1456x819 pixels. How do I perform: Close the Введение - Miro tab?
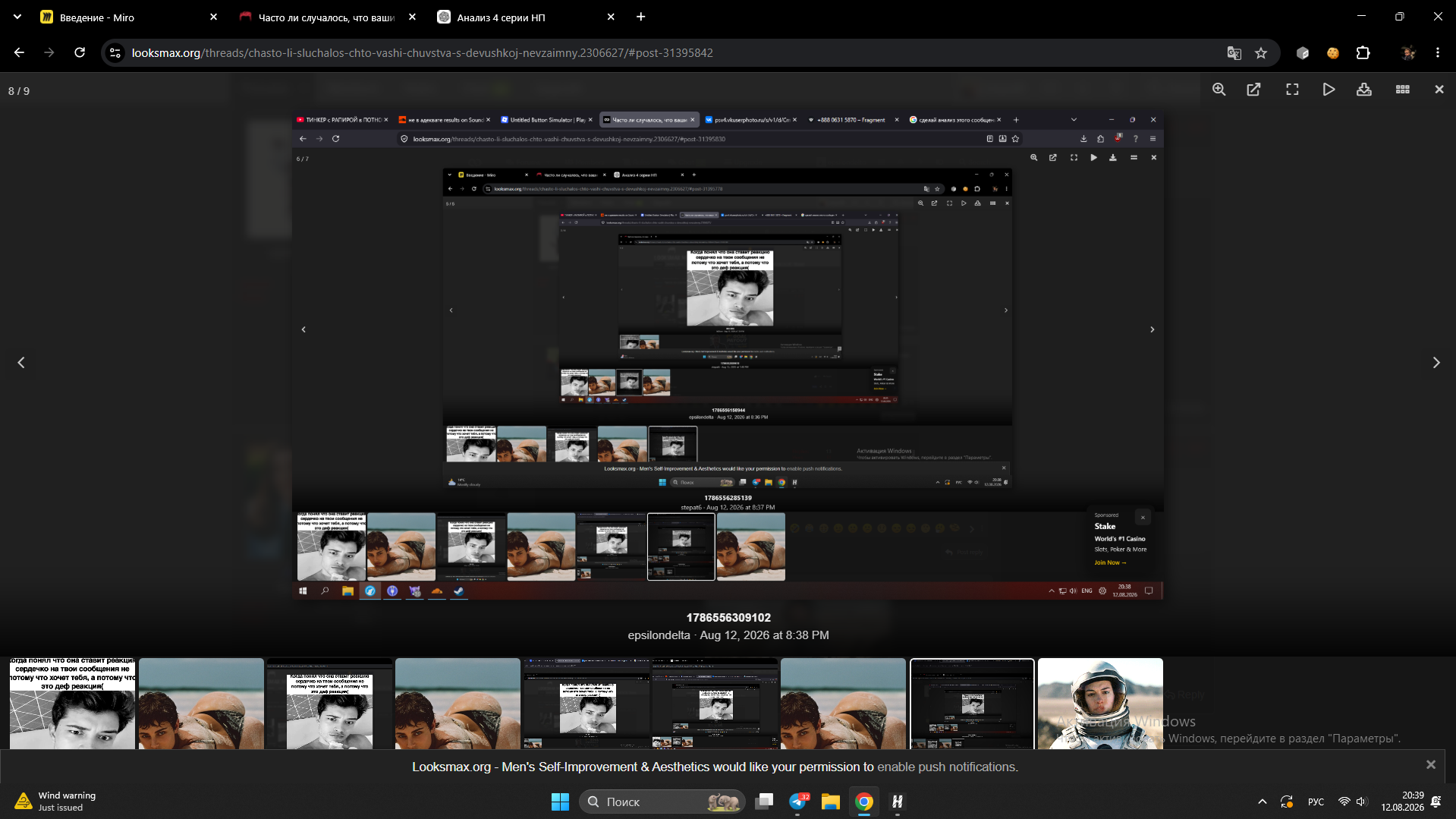213,17
